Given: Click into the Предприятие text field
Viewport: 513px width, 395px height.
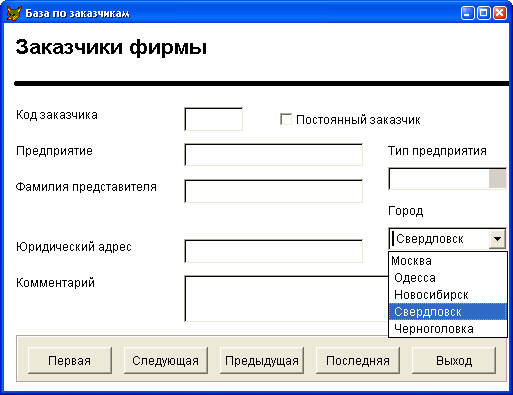Looking at the screenshot, I should point(273,155).
